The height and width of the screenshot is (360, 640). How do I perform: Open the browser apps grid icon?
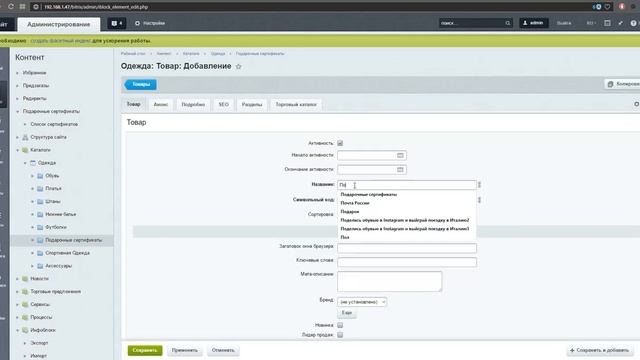(22, 7)
